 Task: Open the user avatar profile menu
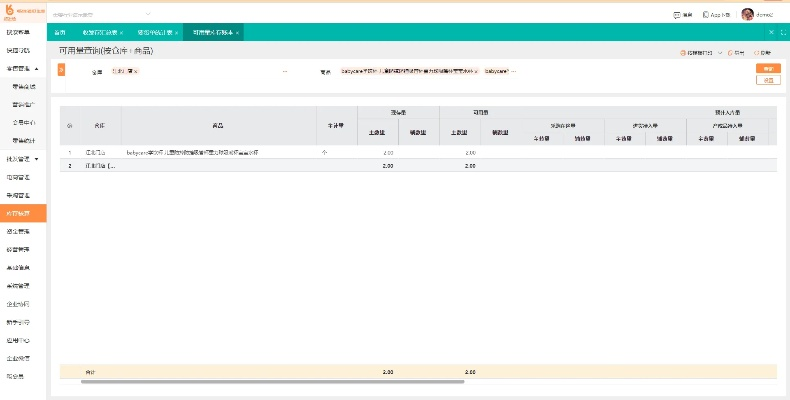(x=747, y=15)
